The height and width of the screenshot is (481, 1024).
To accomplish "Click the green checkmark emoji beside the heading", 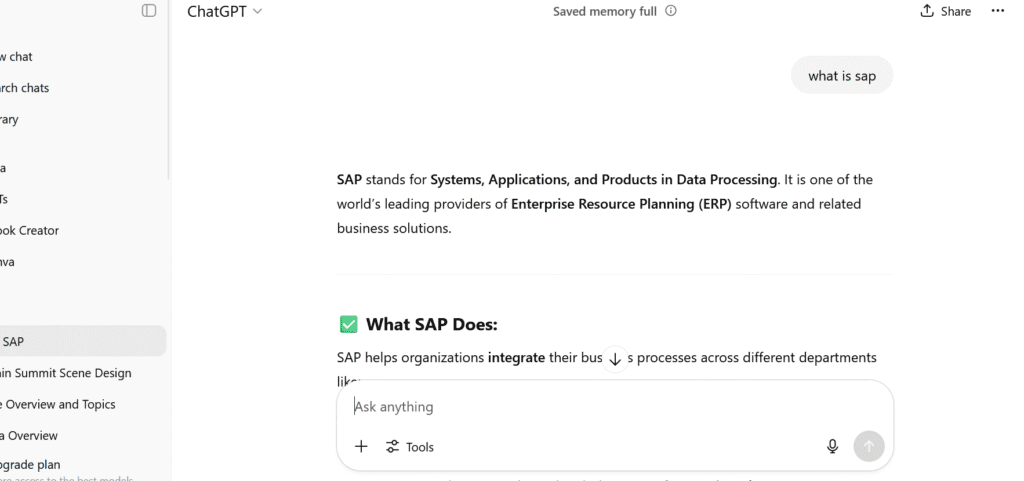I will click(x=349, y=324).
